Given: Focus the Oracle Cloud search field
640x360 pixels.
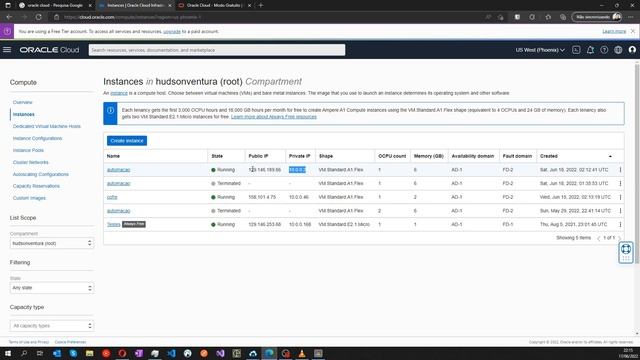Looking at the screenshot, I should 217,50.
